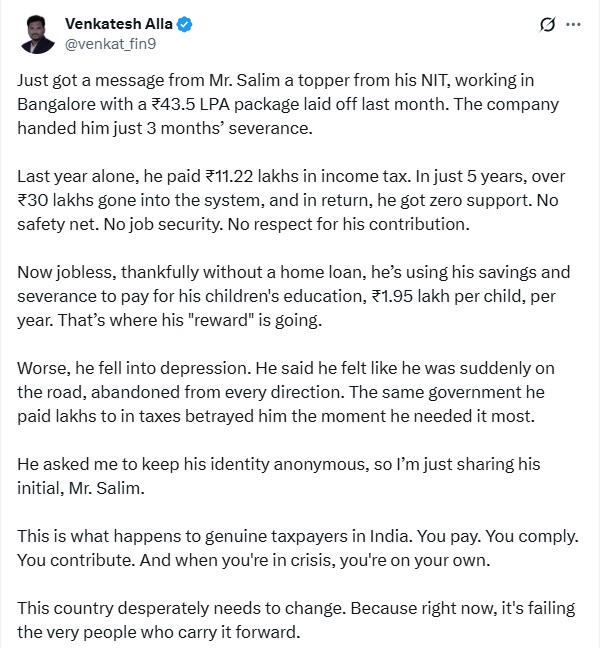Open the three-dot more options menu
The width and height of the screenshot is (602, 648).
pos(572,25)
